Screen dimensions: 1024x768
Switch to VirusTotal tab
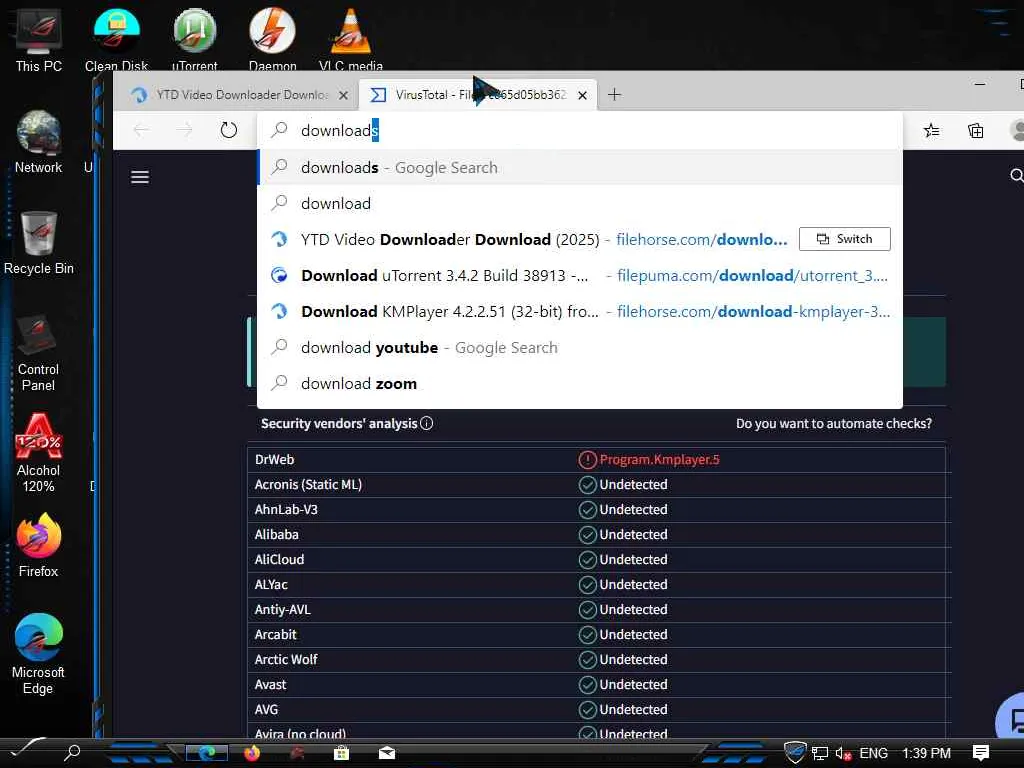pos(478,95)
